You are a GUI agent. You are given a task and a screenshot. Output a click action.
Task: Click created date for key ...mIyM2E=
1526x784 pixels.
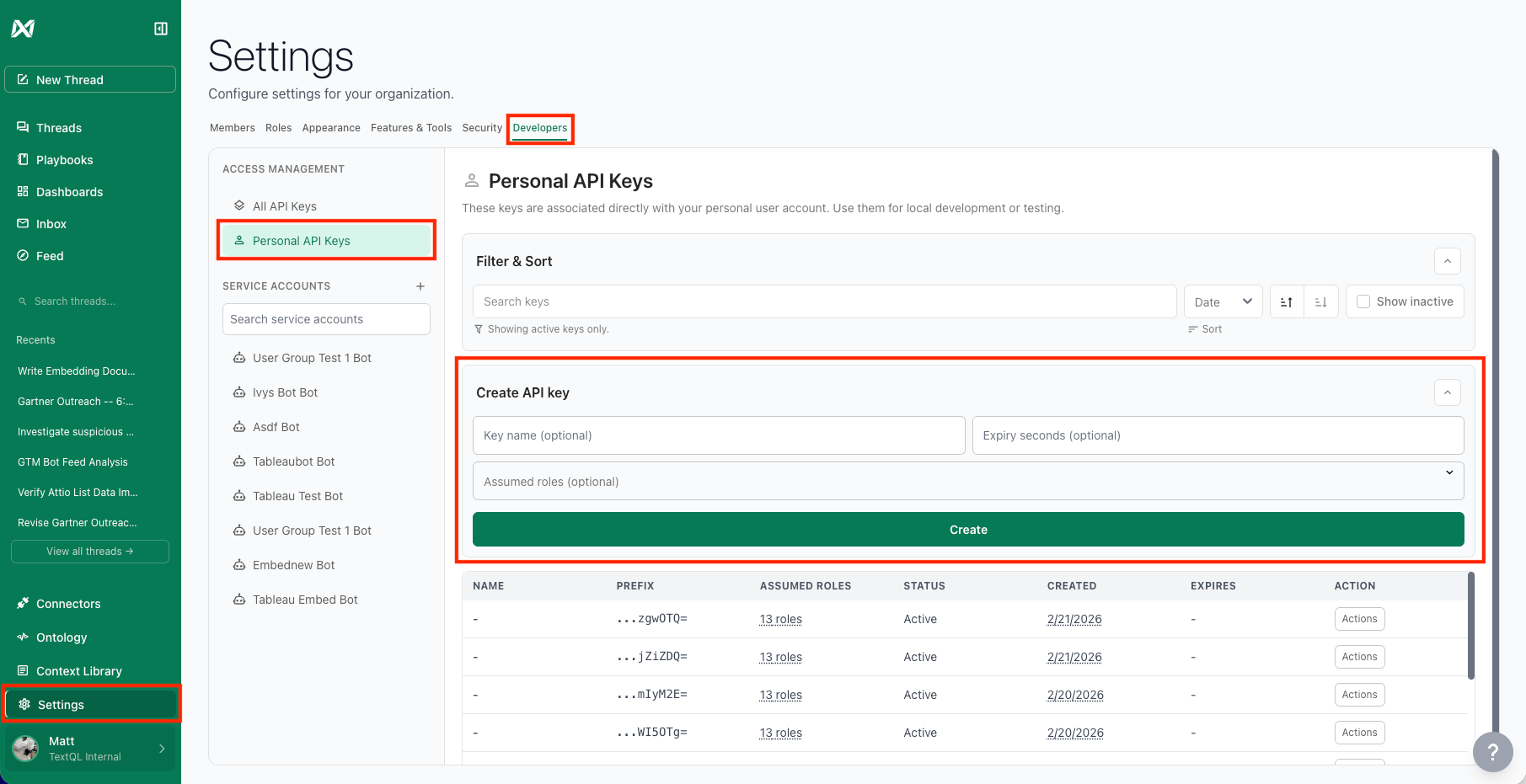pyautogui.click(x=1075, y=695)
